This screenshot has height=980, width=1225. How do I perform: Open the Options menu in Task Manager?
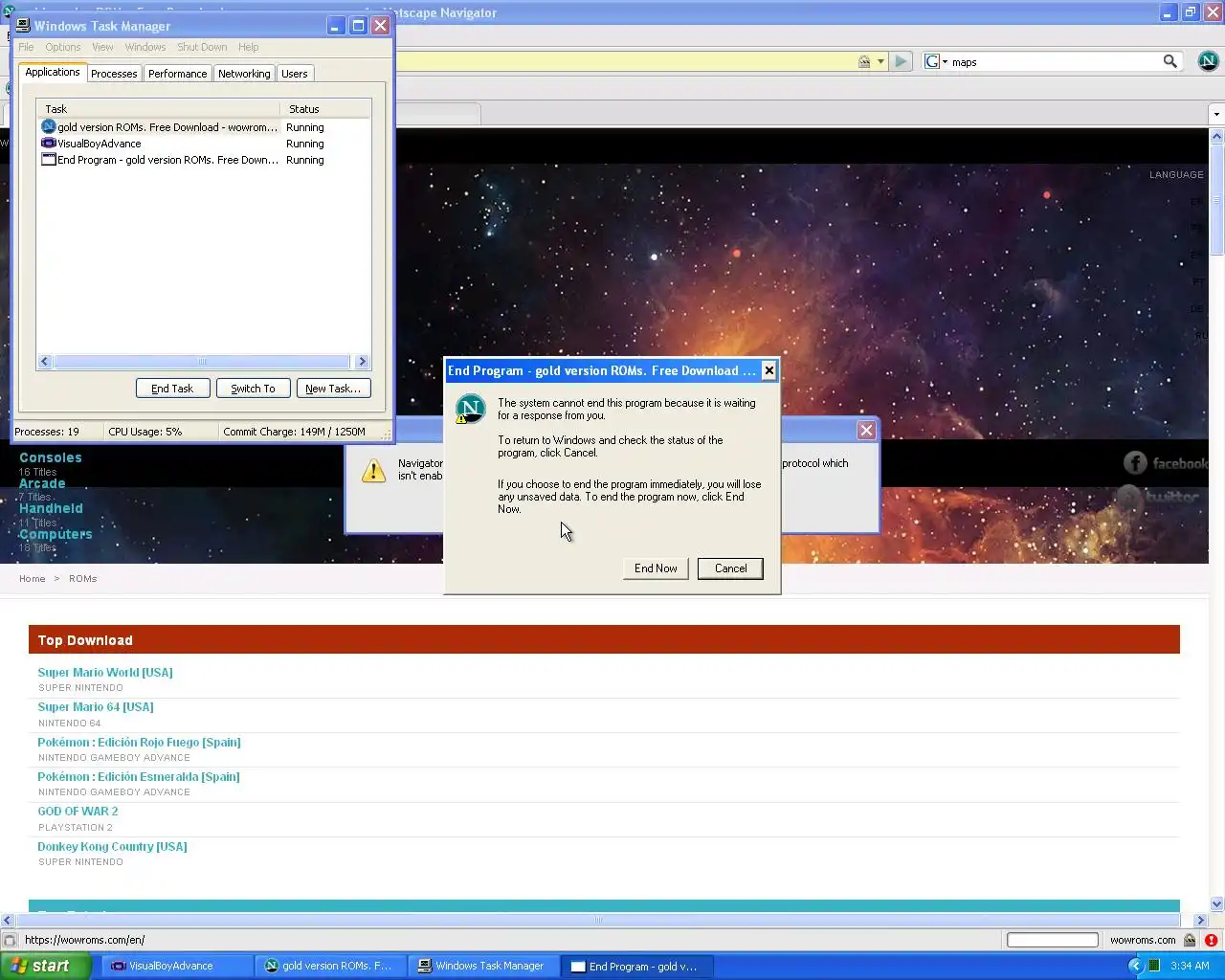tap(63, 47)
